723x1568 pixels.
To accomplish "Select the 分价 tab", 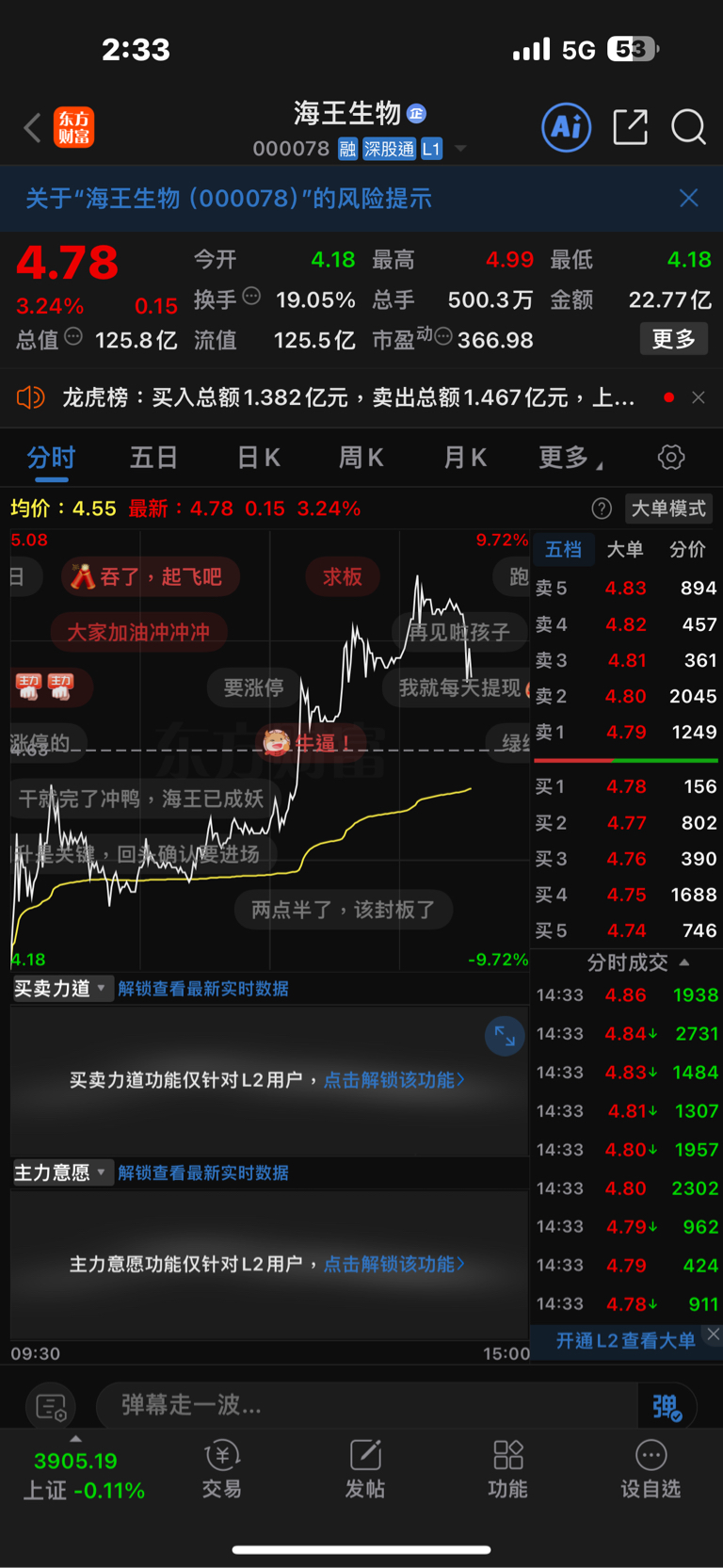I will point(687,549).
